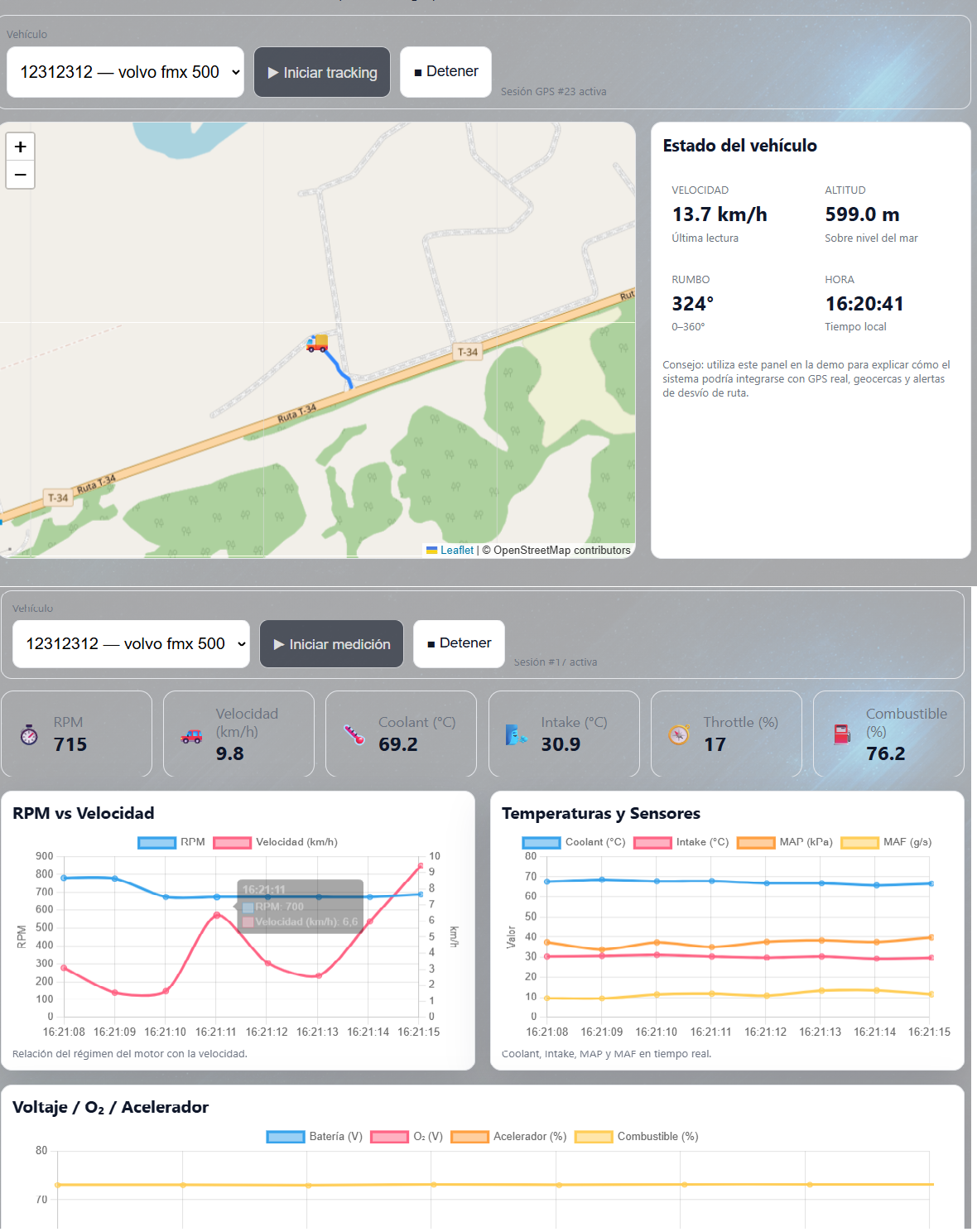Click the Intake temperature icon

pos(517,734)
